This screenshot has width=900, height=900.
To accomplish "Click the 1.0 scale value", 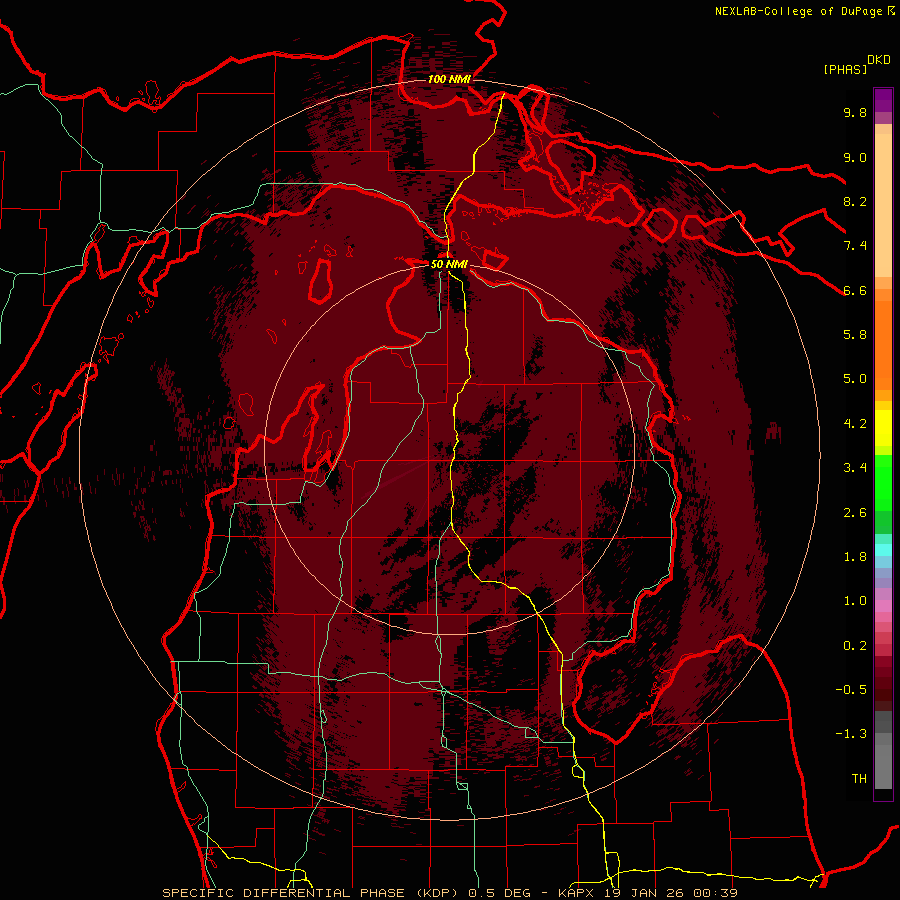I will (x=855, y=601).
